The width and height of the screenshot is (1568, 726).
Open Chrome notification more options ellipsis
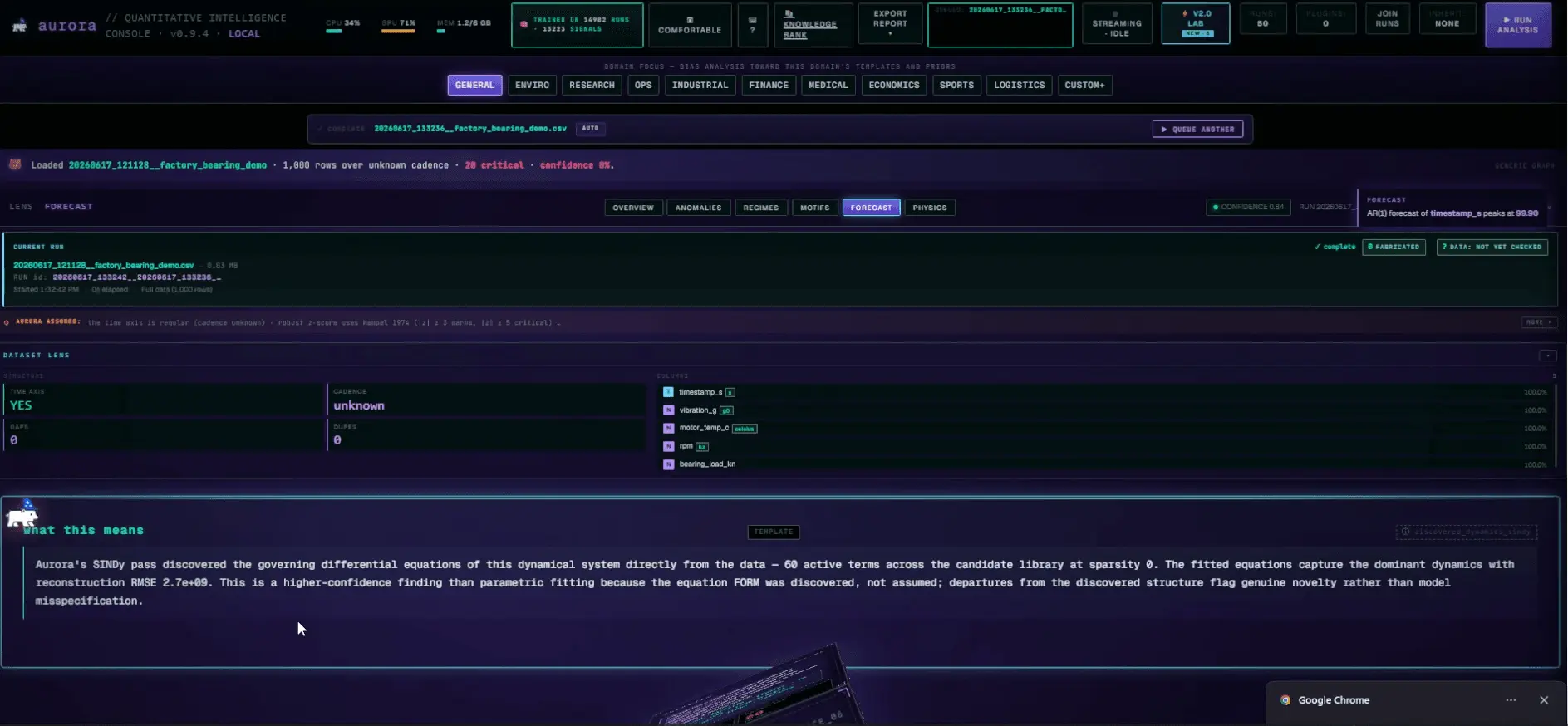[x=1511, y=700]
